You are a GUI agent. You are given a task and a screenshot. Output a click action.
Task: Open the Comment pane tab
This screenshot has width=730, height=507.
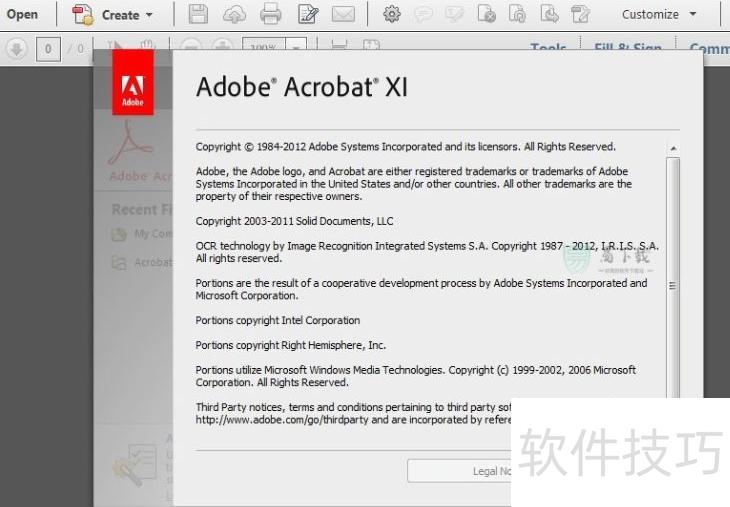point(709,48)
